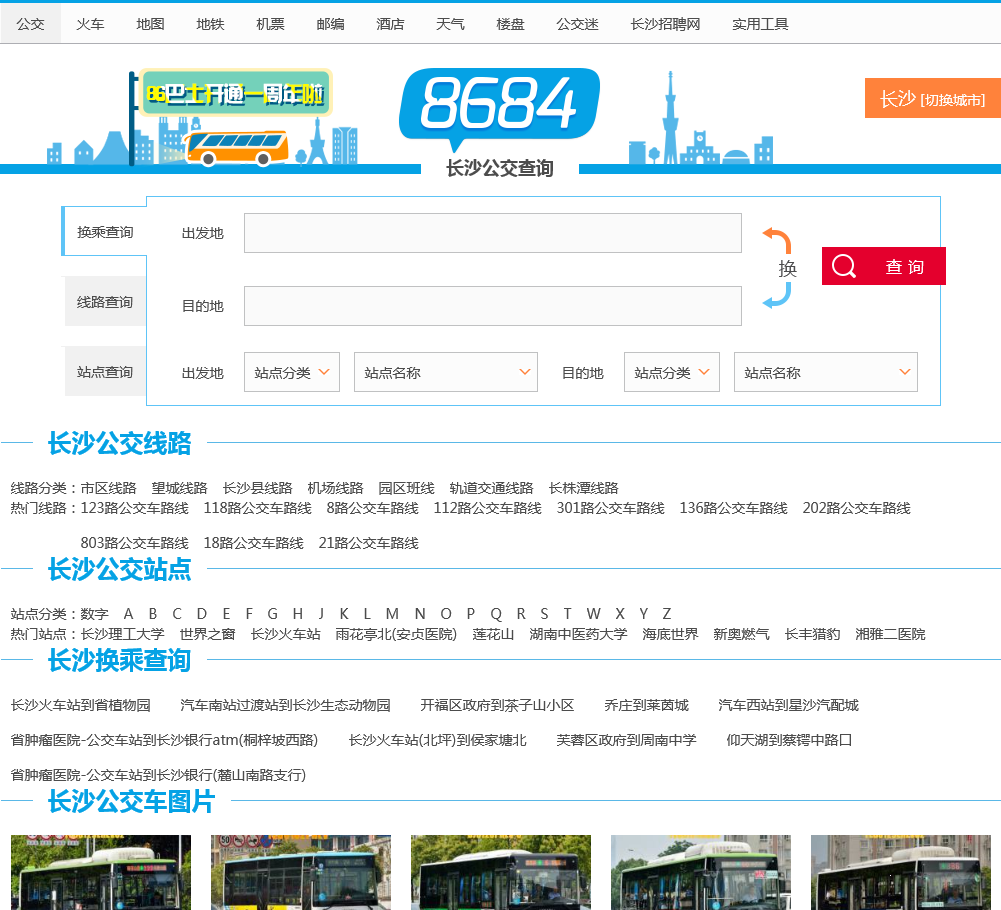Viewport: 1001px width, 910px height.
Task: Open 仰天湖到蔡锷中路口 transfer link
Action: 789,740
